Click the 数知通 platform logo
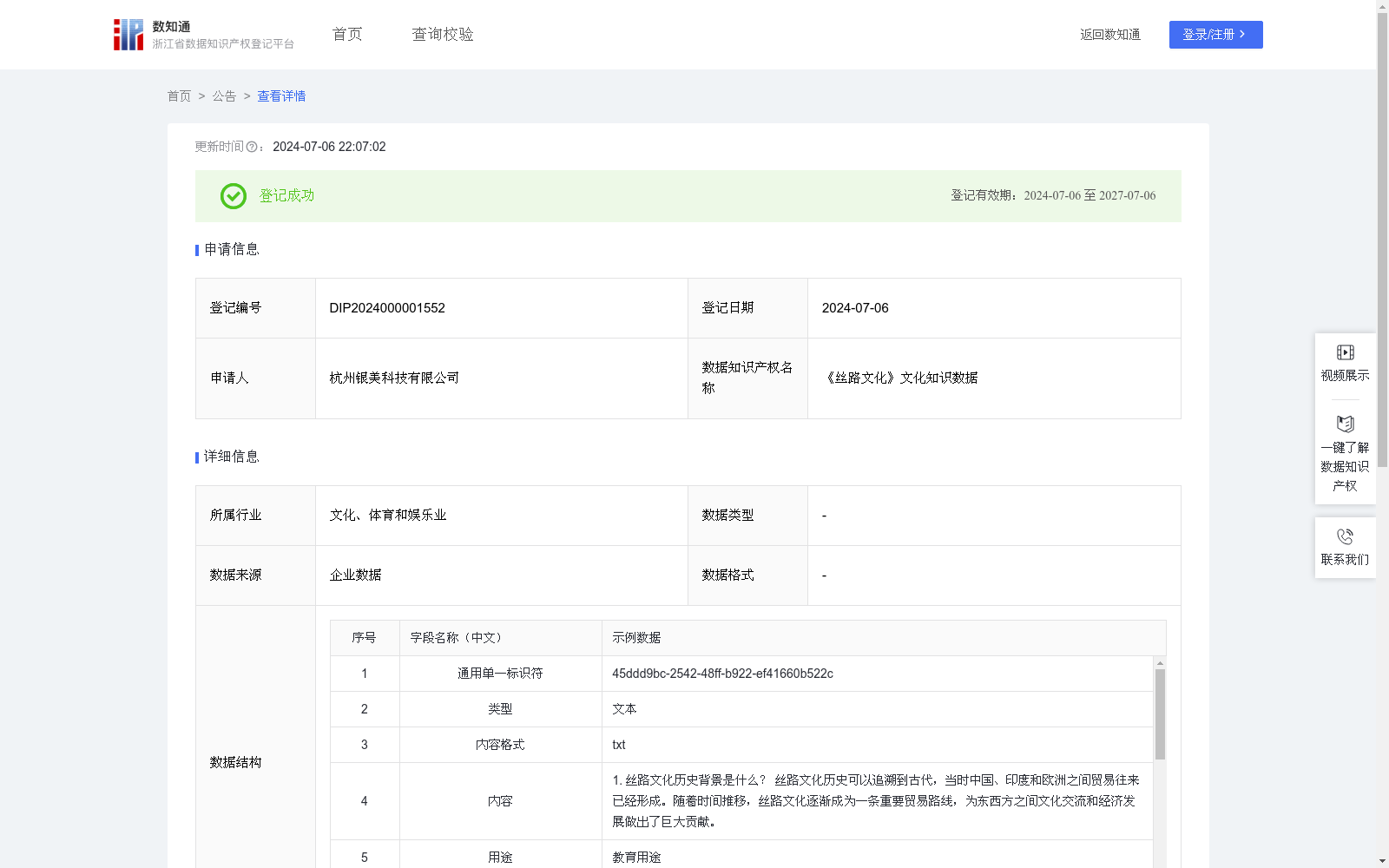The width and height of the screenshot is (1389, 868). coord(204,35)
